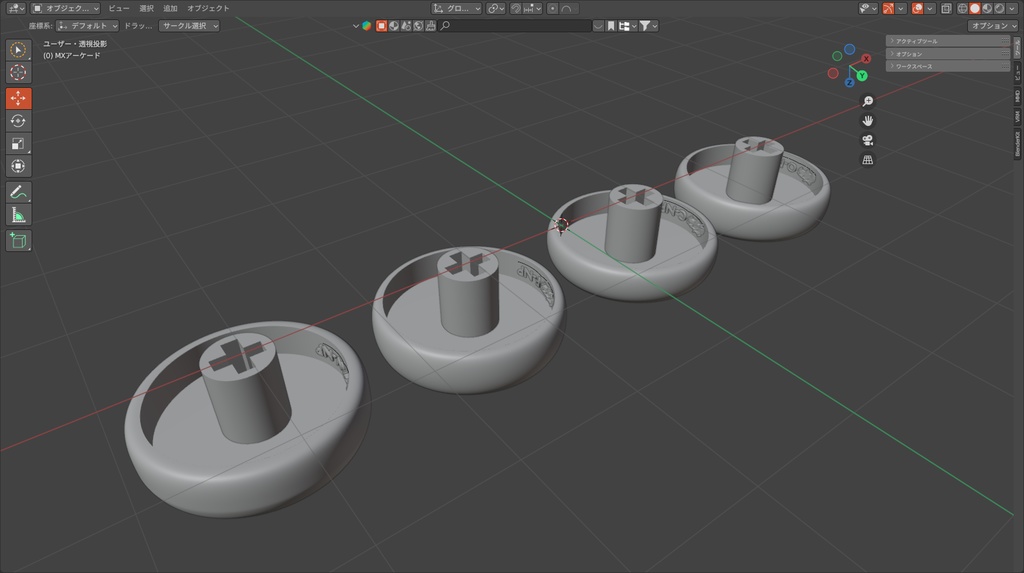1024x573 pixels.
Task: Open the サークル選択 drag dropdown
Action: pos(189,25)
